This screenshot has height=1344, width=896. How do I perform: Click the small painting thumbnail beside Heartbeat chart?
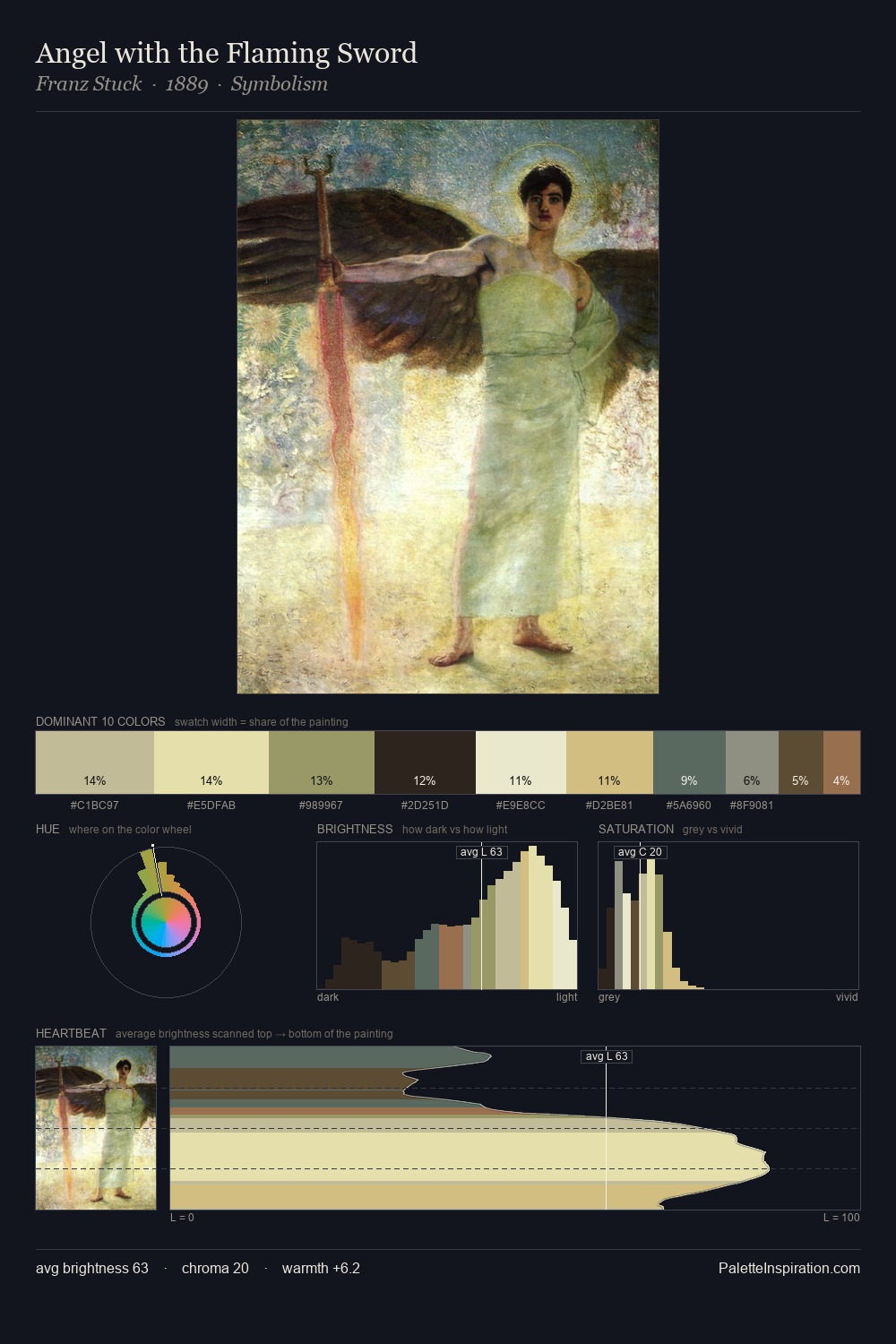coord(96,1128)
